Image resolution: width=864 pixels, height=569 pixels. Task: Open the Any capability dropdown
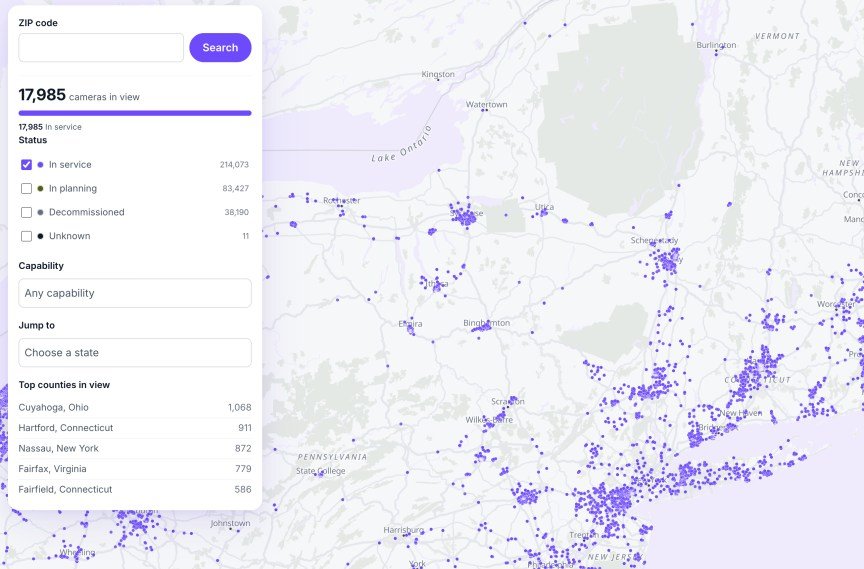click(135, 293)
